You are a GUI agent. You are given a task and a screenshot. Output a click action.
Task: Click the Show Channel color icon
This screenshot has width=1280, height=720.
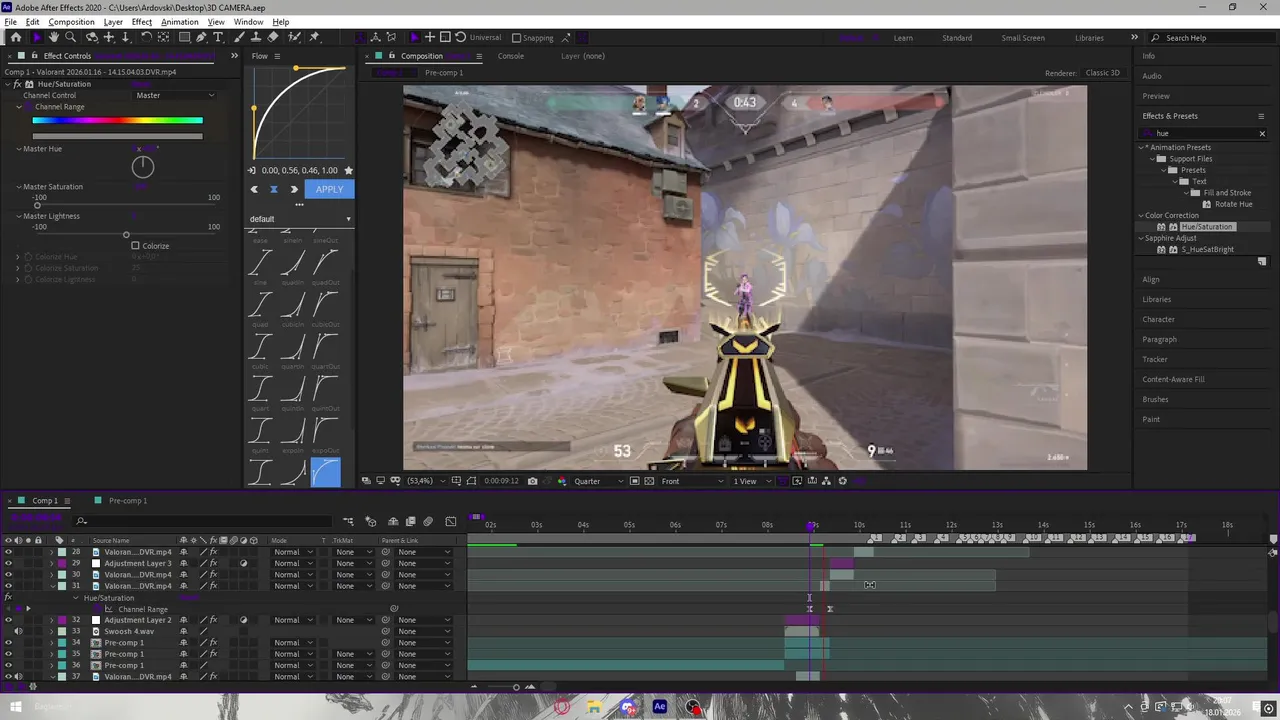tap(561, 481)
